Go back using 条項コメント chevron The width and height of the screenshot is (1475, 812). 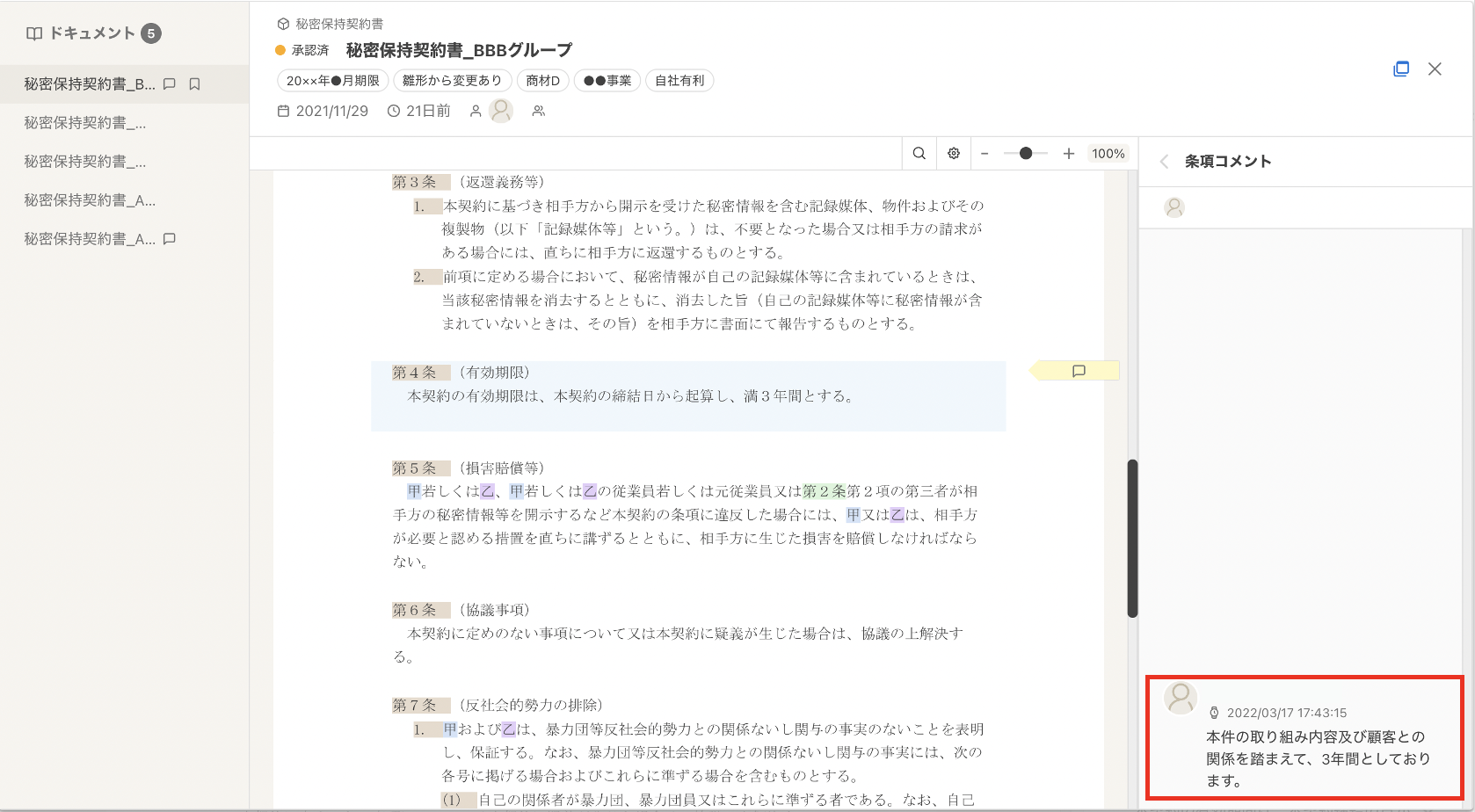(1164, 162)
